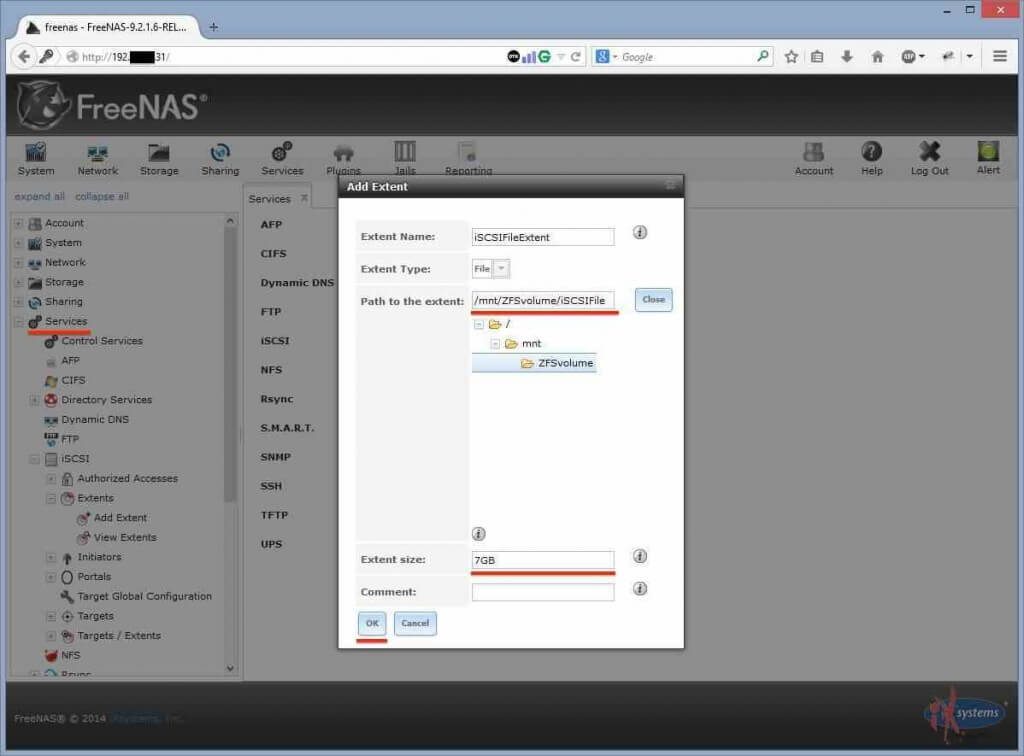Open the Account toolbar icon

(x=814, y=159)
